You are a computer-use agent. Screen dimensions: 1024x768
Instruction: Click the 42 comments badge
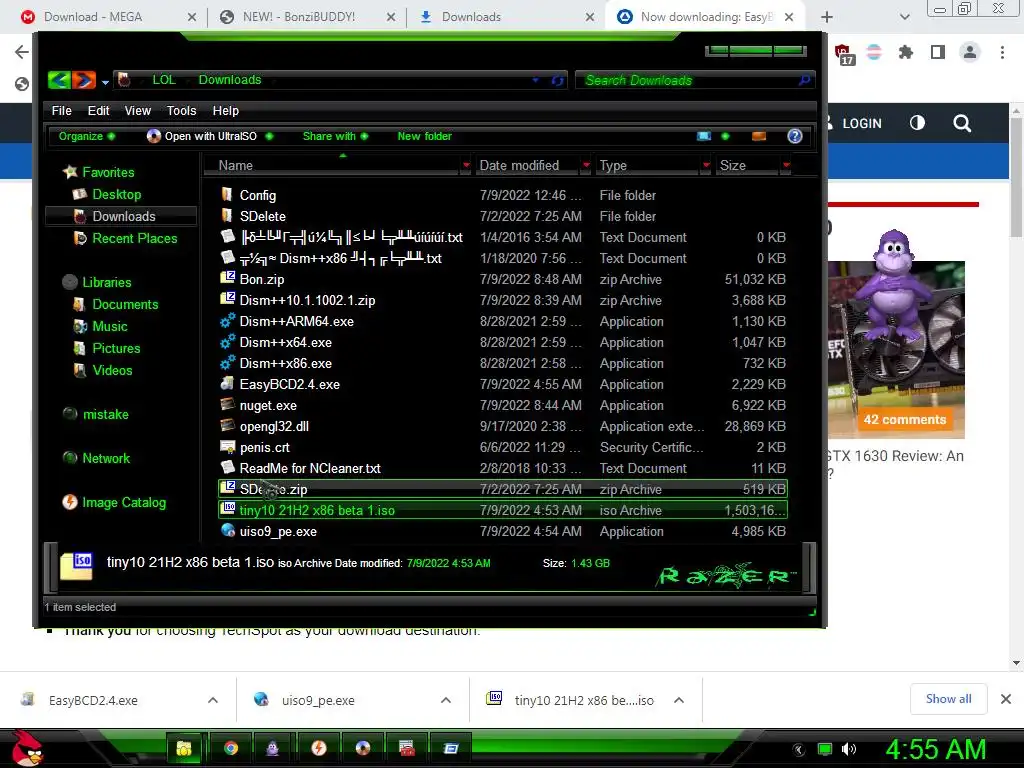904,420
